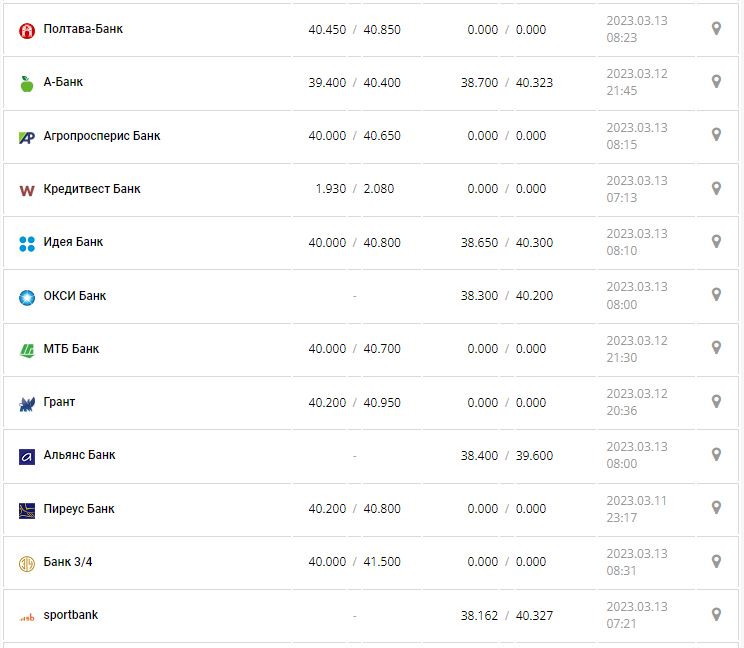
Task: Show А-Банк branch locations pin
Action: coord(716,81)
